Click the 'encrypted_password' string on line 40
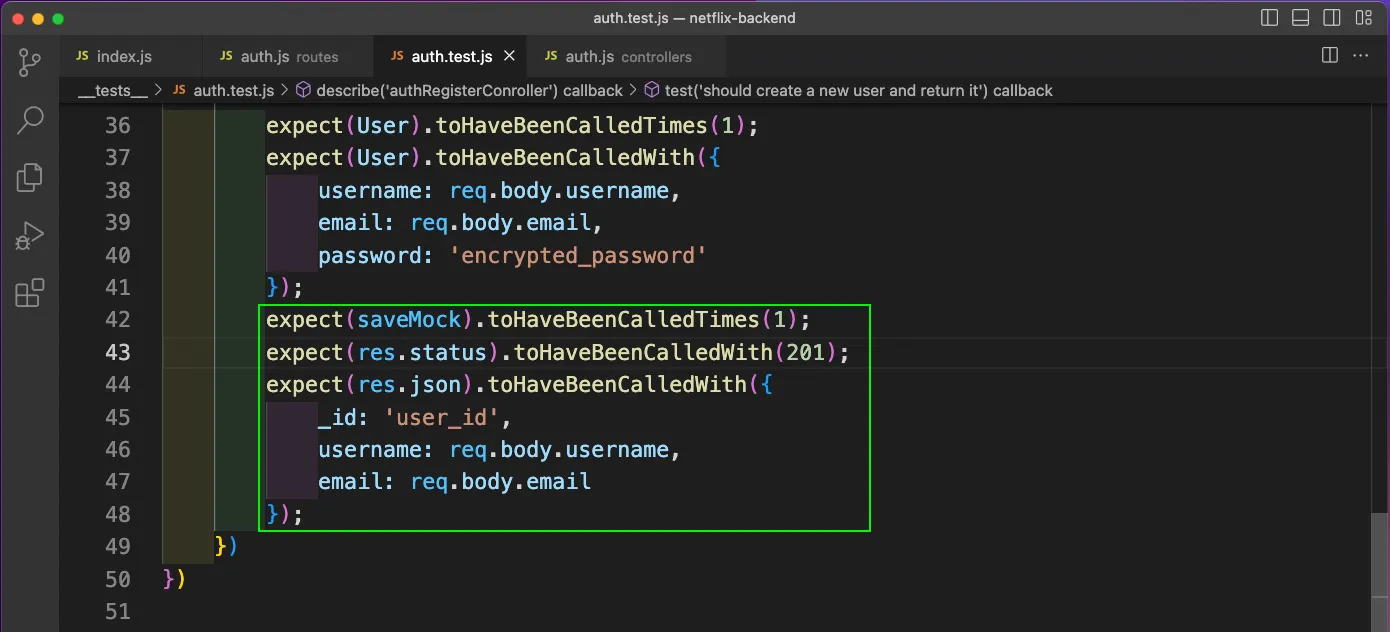 pos(578,256)
